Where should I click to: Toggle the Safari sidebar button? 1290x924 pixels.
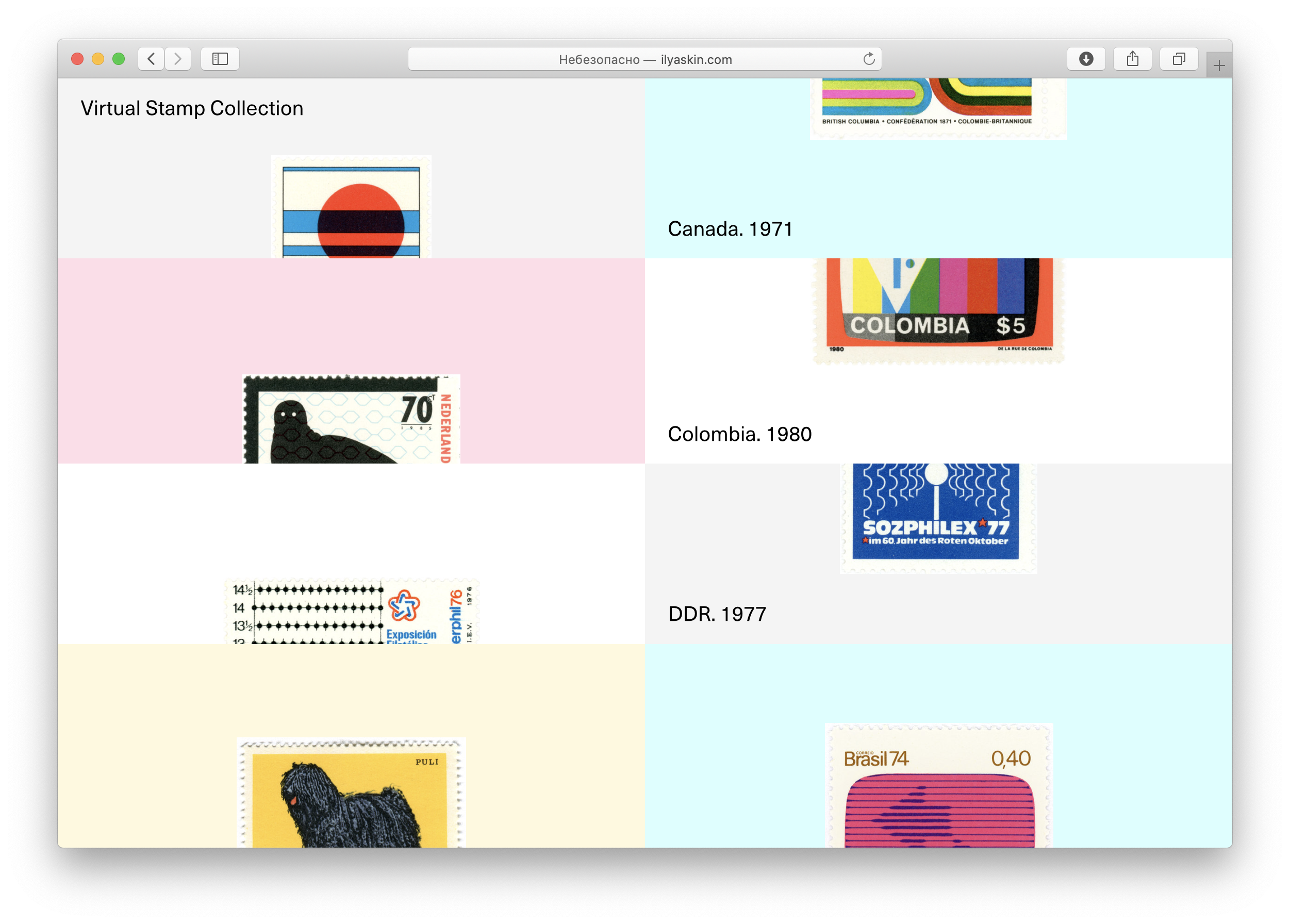click(220, 59)
